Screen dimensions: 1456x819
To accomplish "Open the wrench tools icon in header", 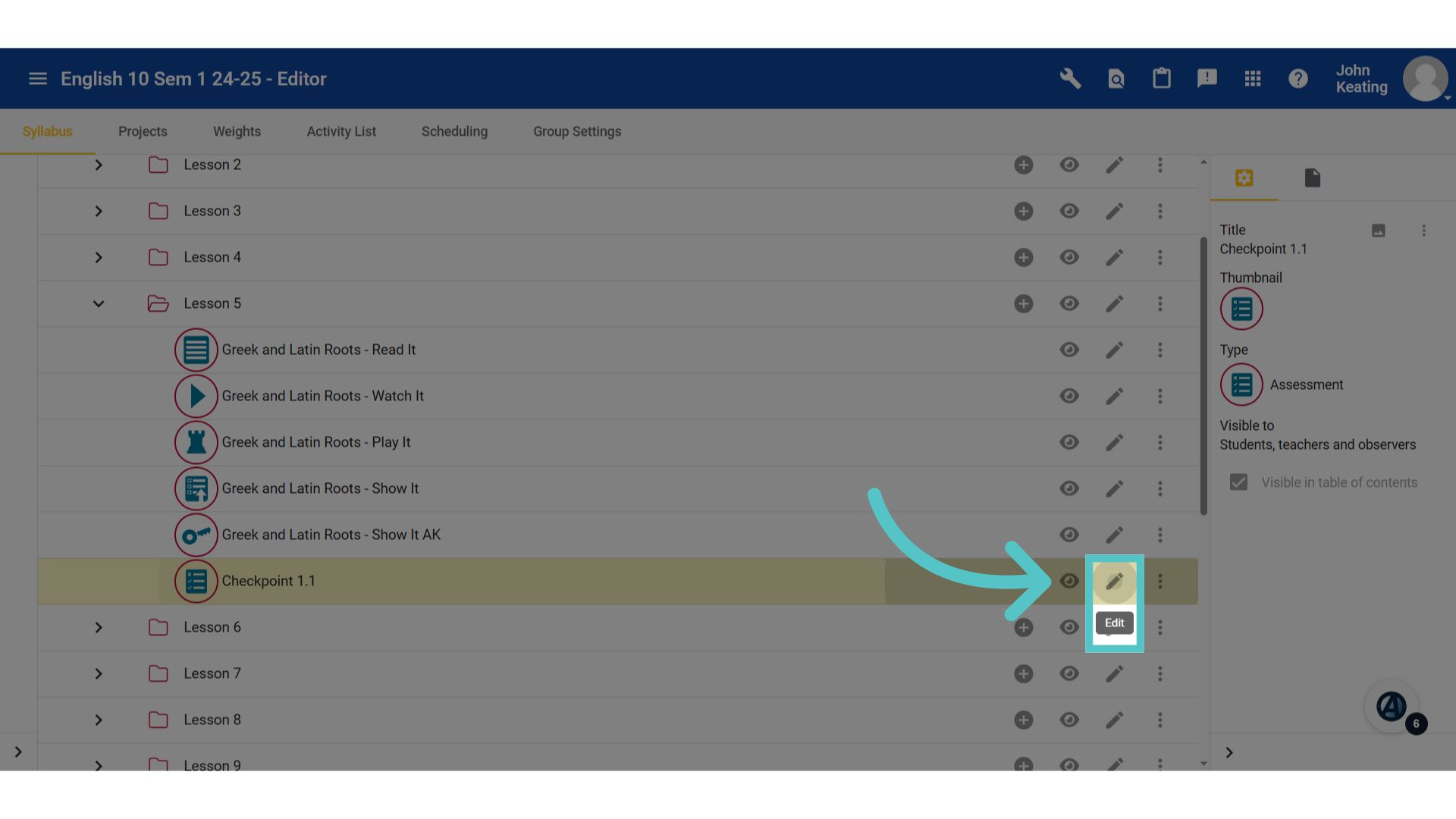I will (1070, 79).
